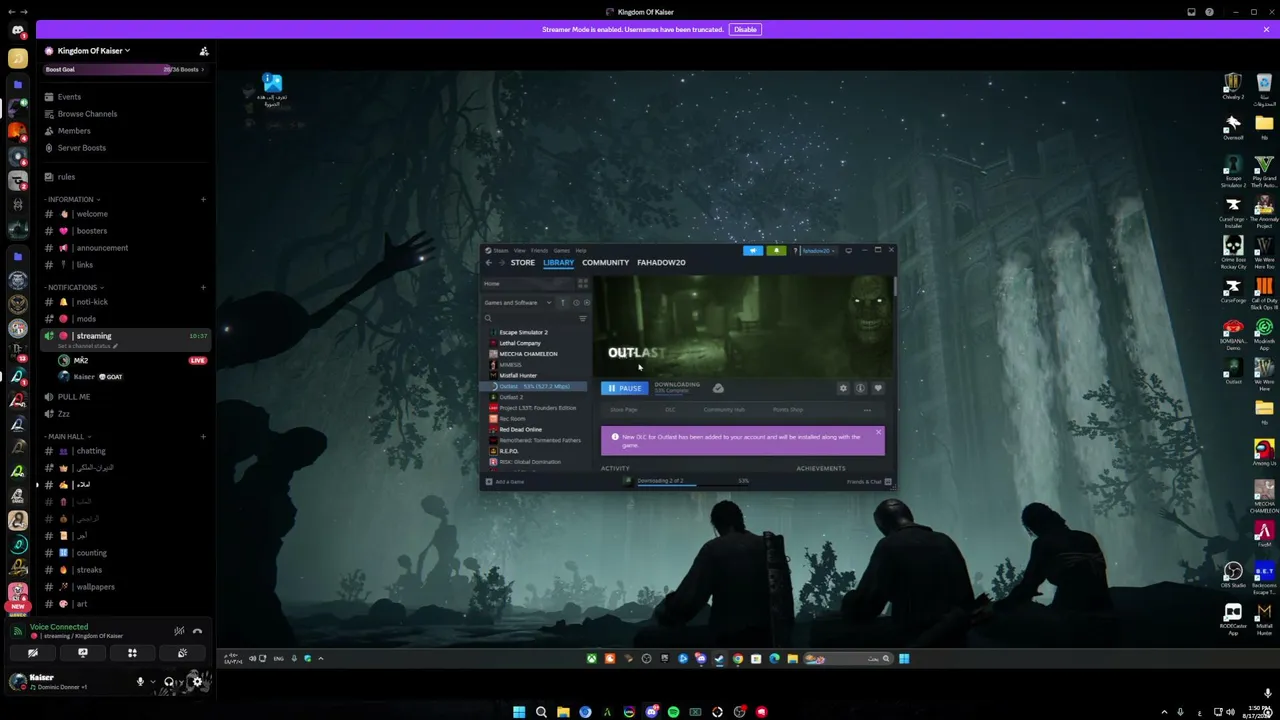Open Discord user settings gear
Viewport: 1280px width, 720px height.
click(197, 682)
